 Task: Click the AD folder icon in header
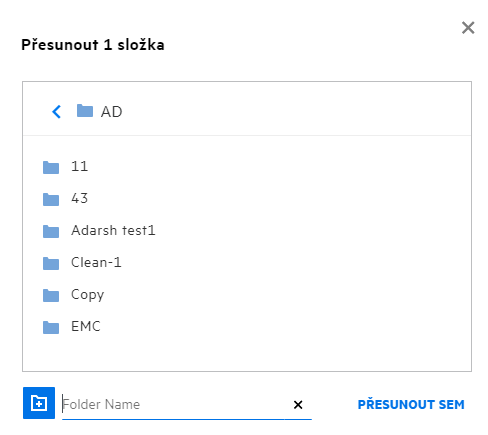click(x=85, y=111)
